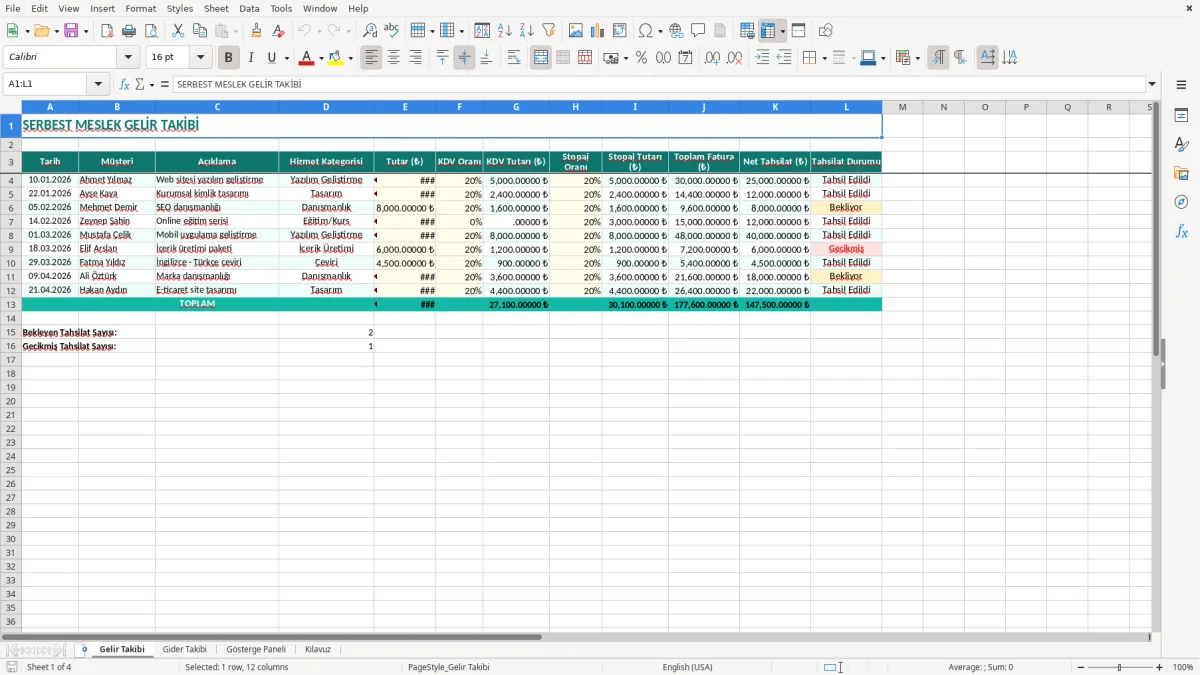Click the Sidebar Settings menu button
This screenshot has height=675, width=1200.
tap(1181, 86)
